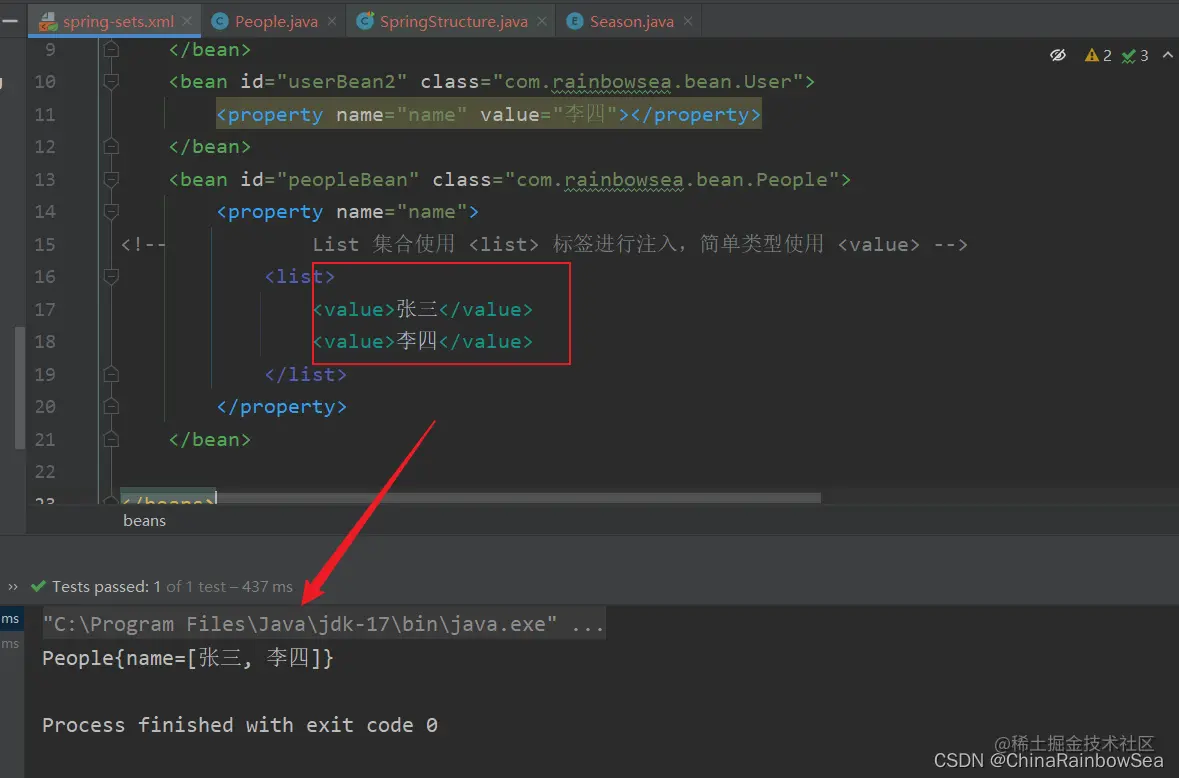Click 'Process finished with exit code 0'

(240, 725)
